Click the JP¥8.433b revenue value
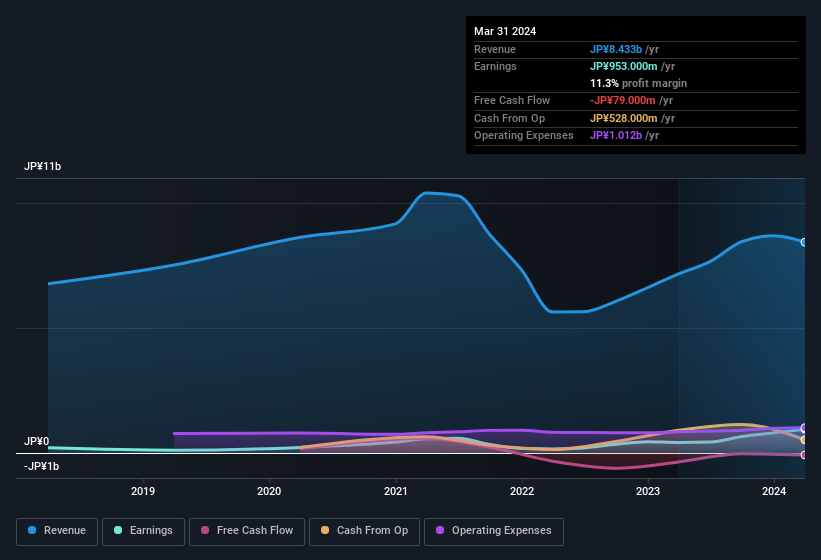The height and width of the screenshot is (560, 821). click(616, 49)
